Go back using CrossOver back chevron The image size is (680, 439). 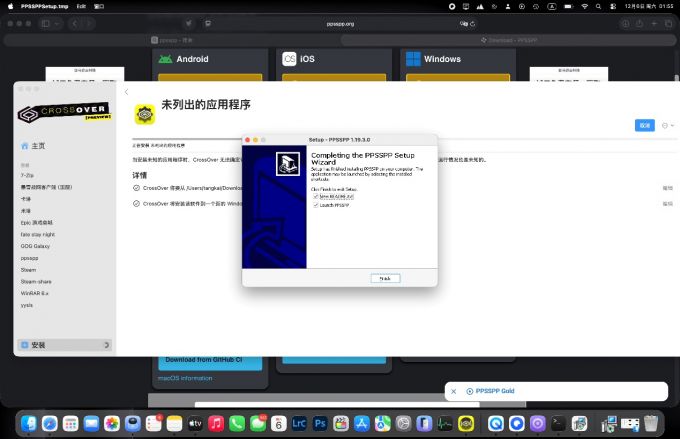click(126, 92)
